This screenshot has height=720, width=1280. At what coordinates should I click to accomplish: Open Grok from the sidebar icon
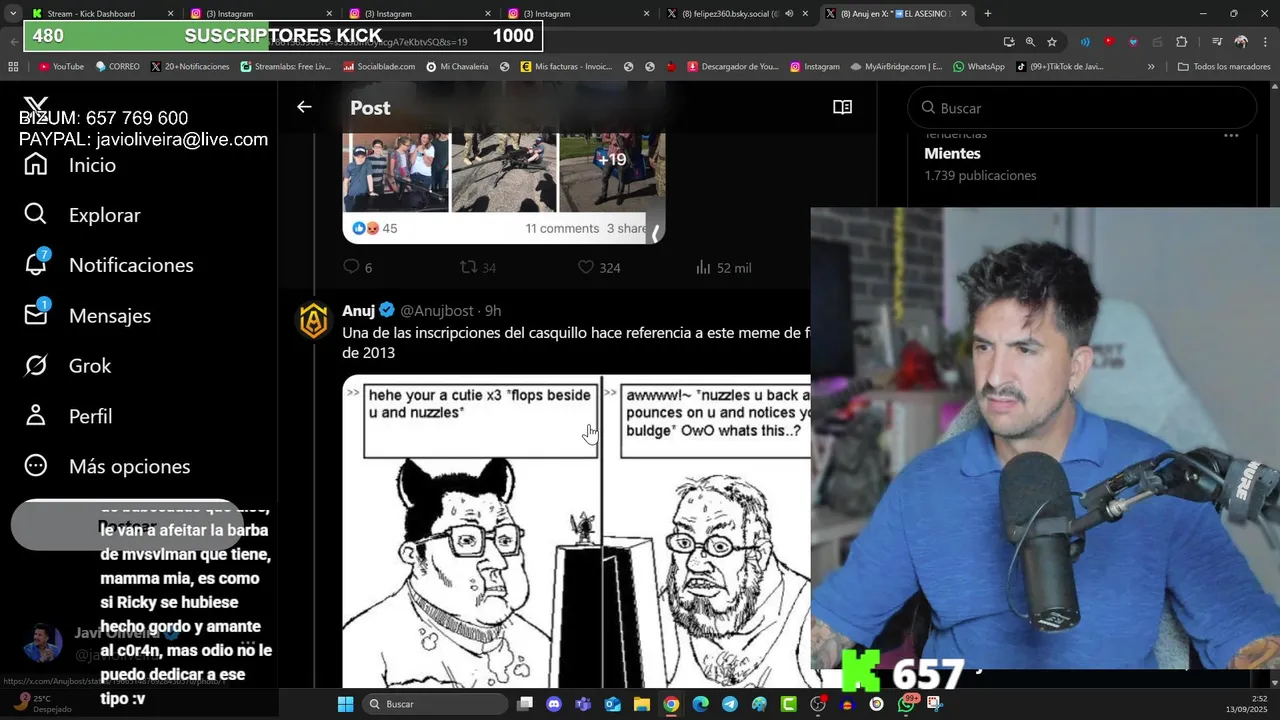click(x=36, y=366)
